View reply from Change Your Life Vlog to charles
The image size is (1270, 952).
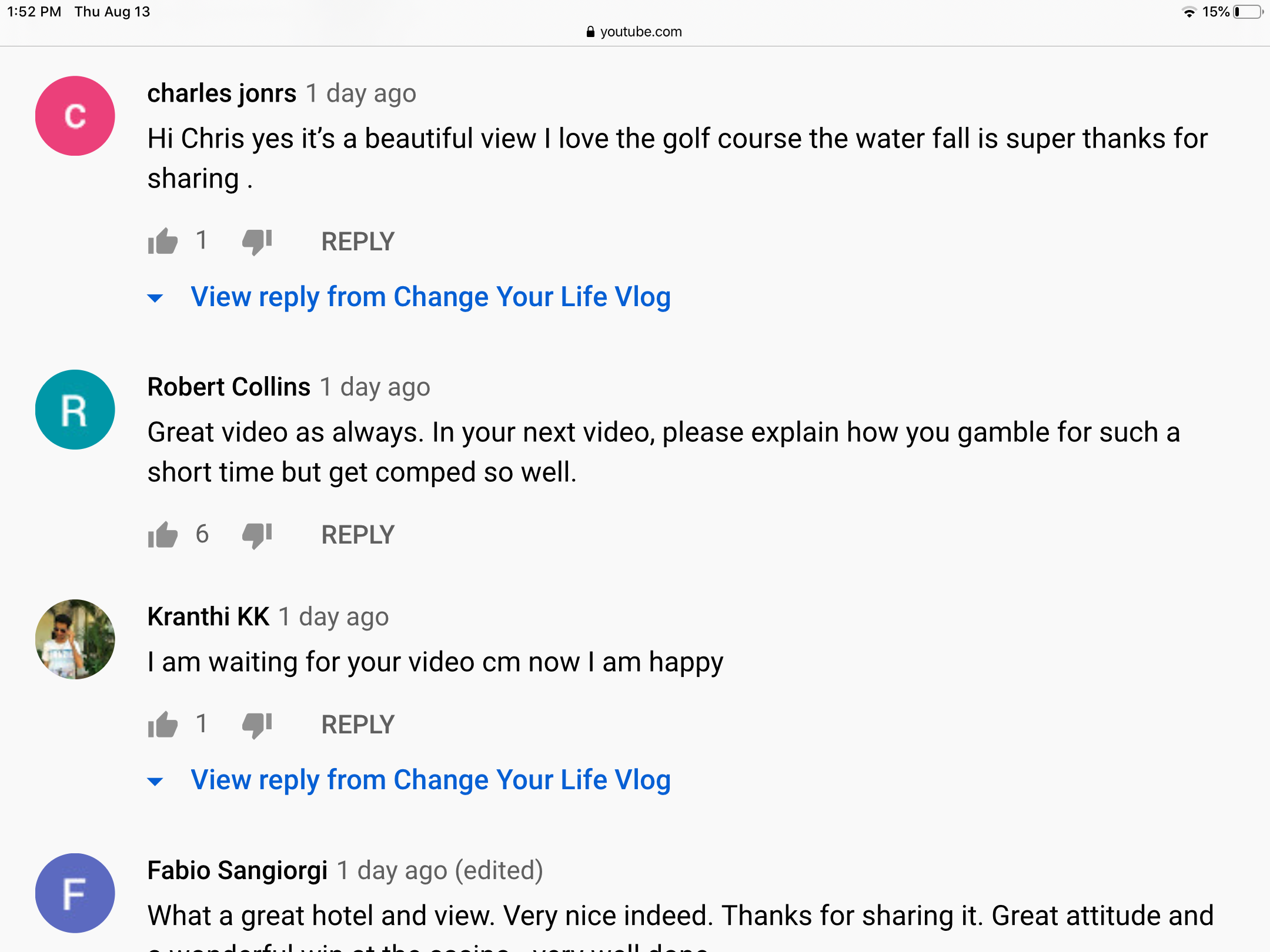pyautogui.click(x=430, y=297)
